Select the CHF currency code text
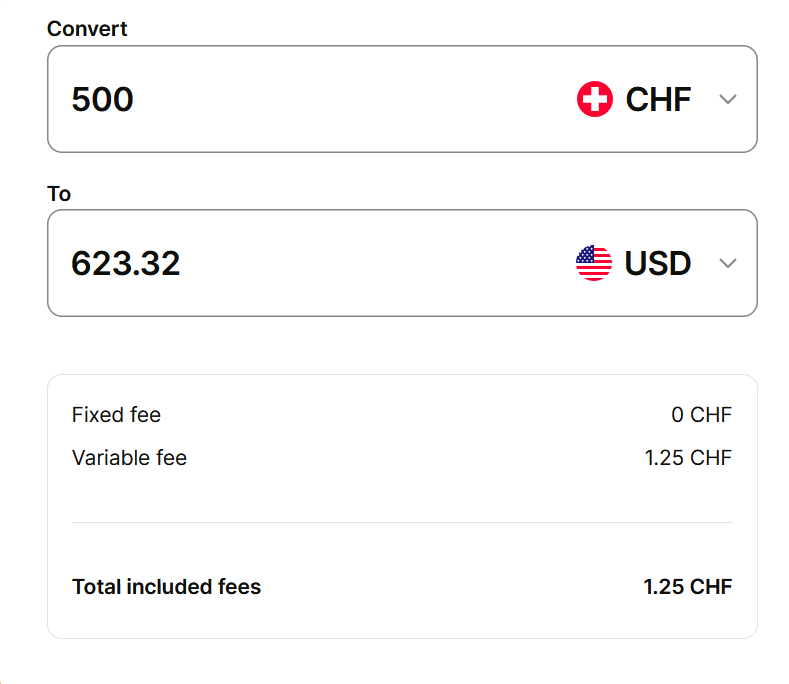789x684 pixels. tap(658, 99)
